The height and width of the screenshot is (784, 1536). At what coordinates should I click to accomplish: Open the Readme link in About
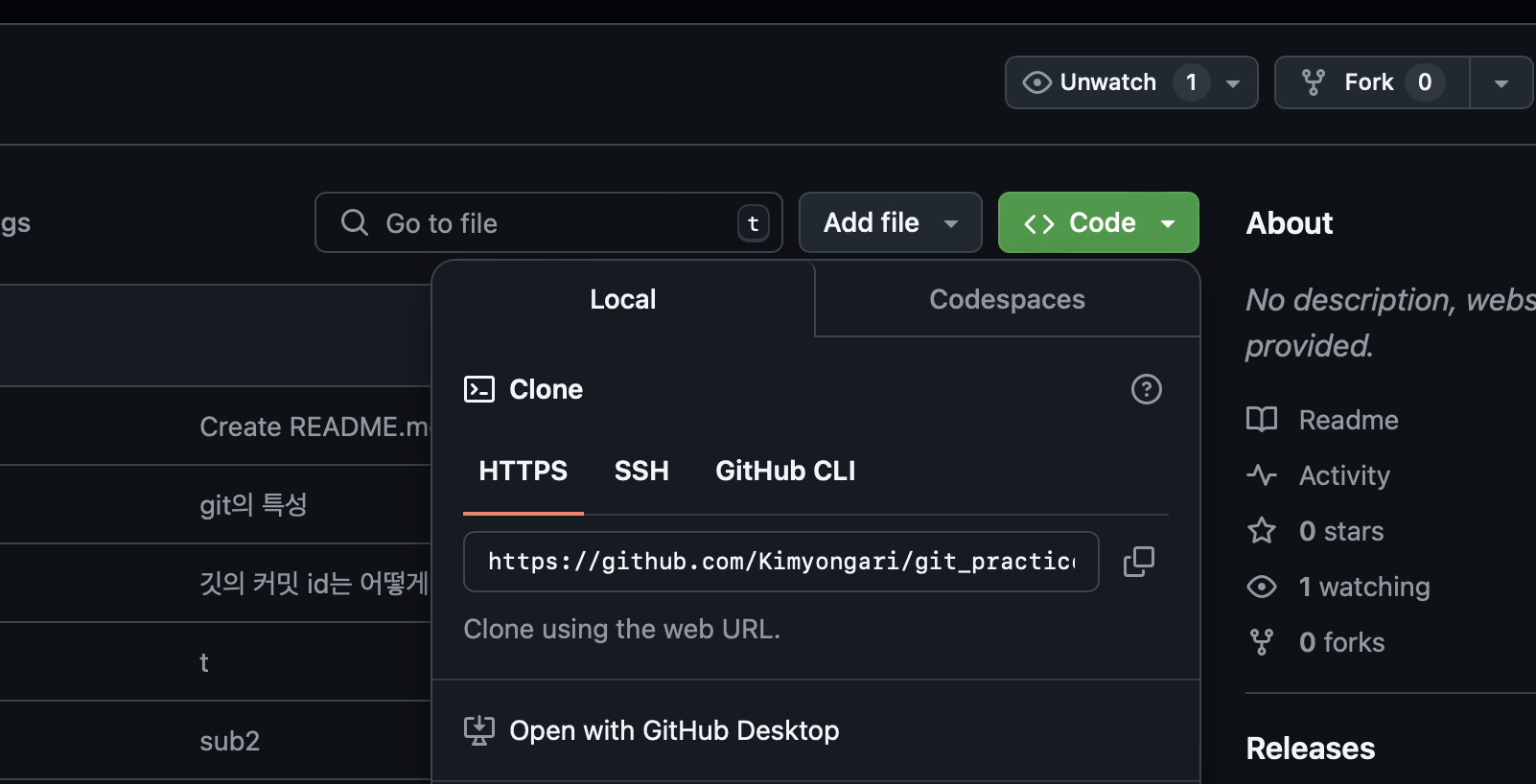1348,420
